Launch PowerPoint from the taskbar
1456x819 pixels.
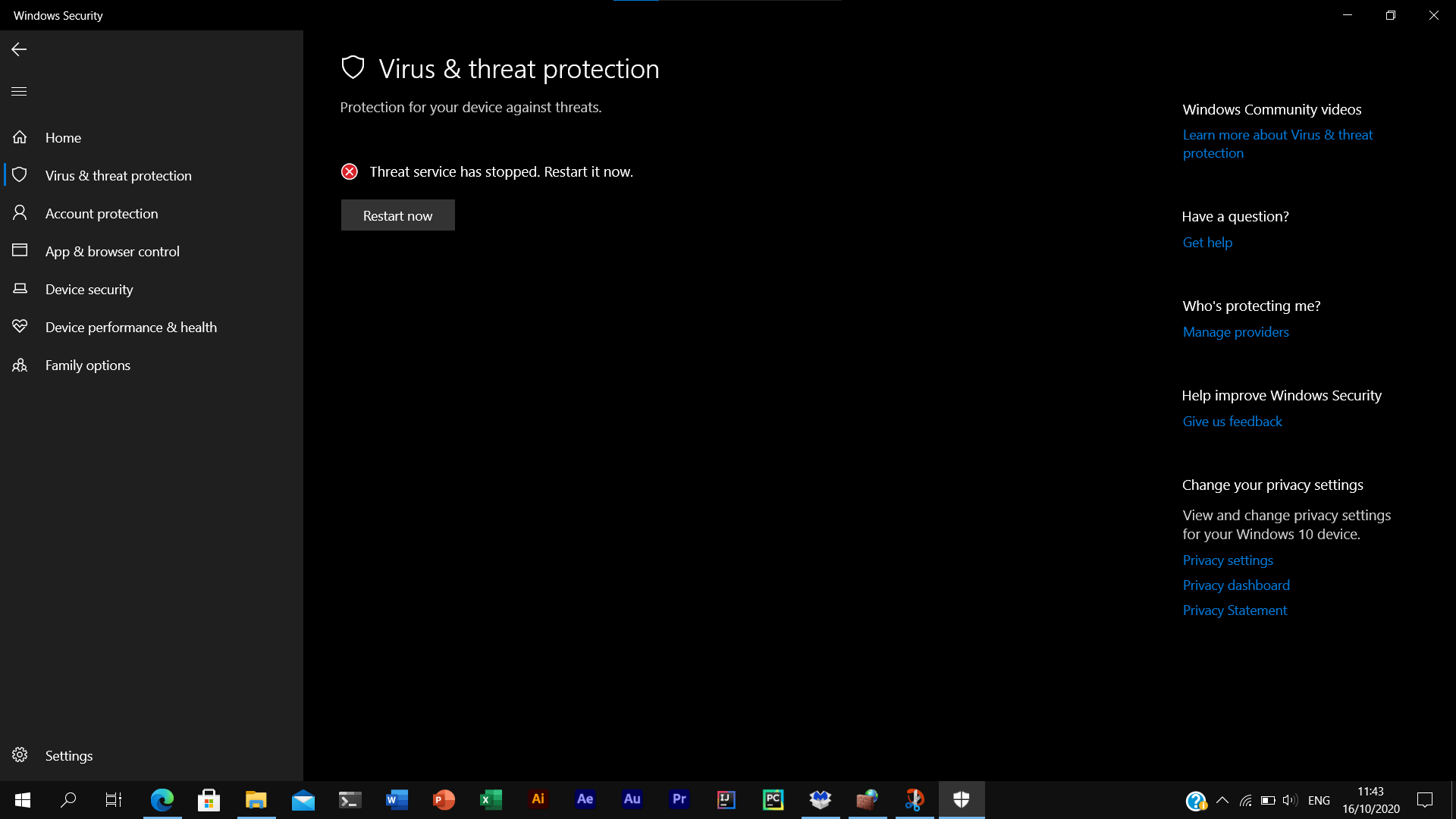(444, 800)
